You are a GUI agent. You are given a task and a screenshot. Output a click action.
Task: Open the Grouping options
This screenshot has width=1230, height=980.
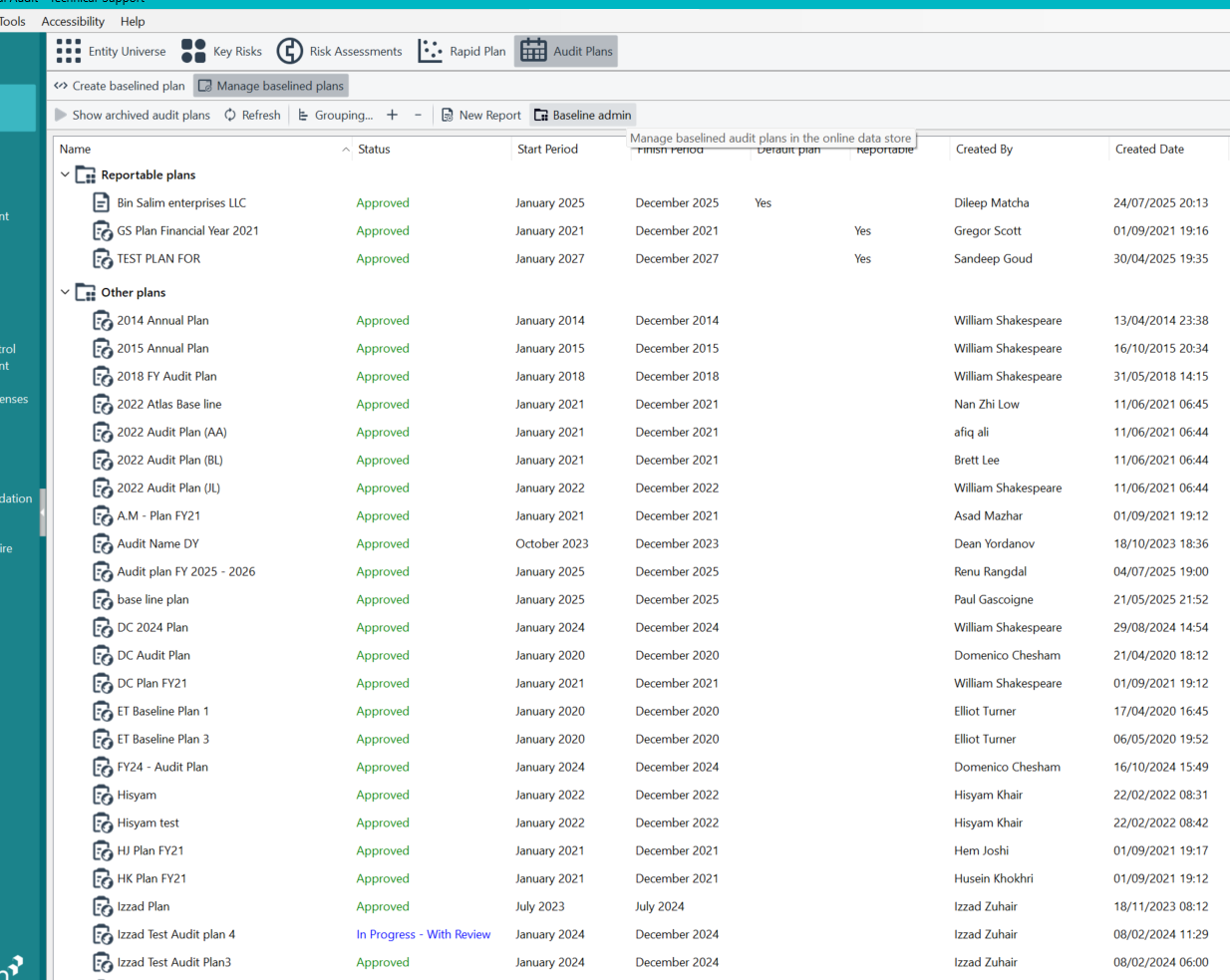(x=335, y=115)
